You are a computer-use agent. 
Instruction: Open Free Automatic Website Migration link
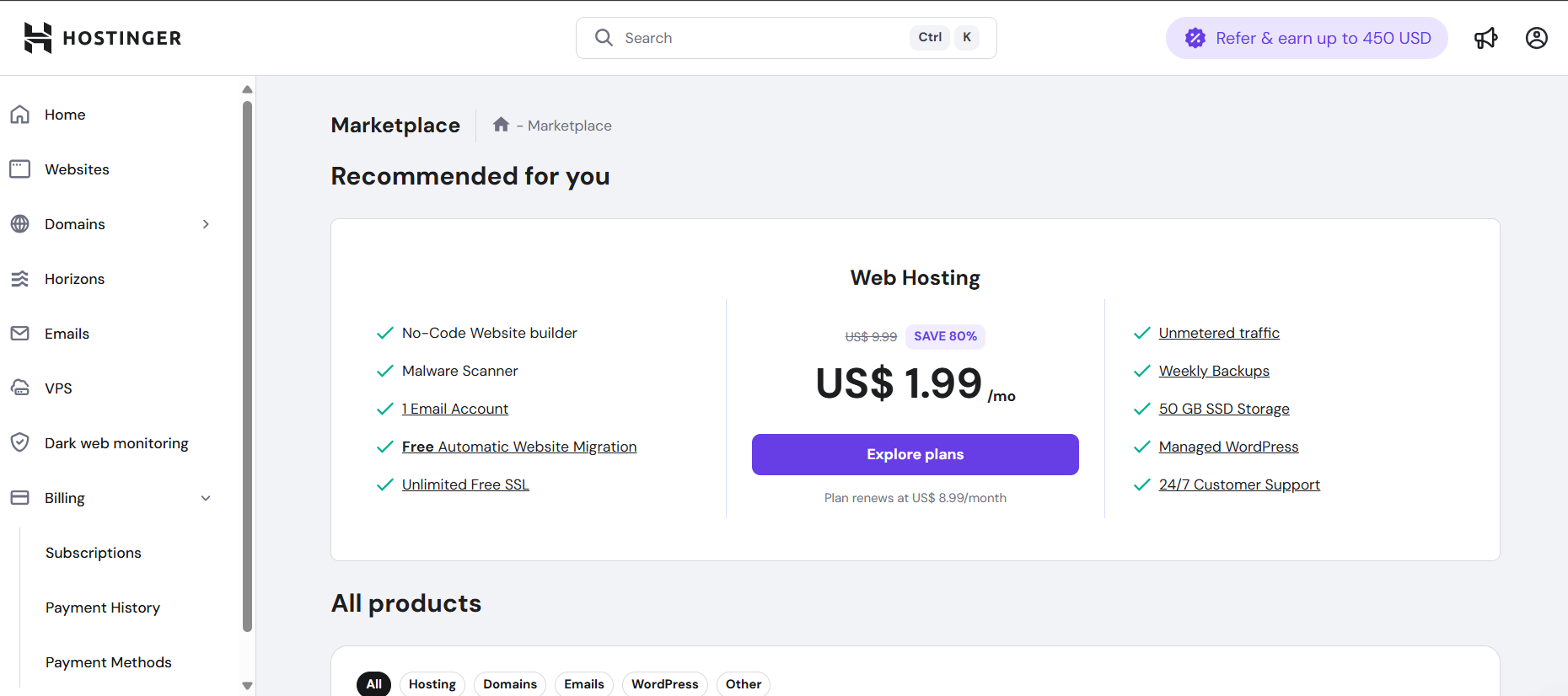519,447
